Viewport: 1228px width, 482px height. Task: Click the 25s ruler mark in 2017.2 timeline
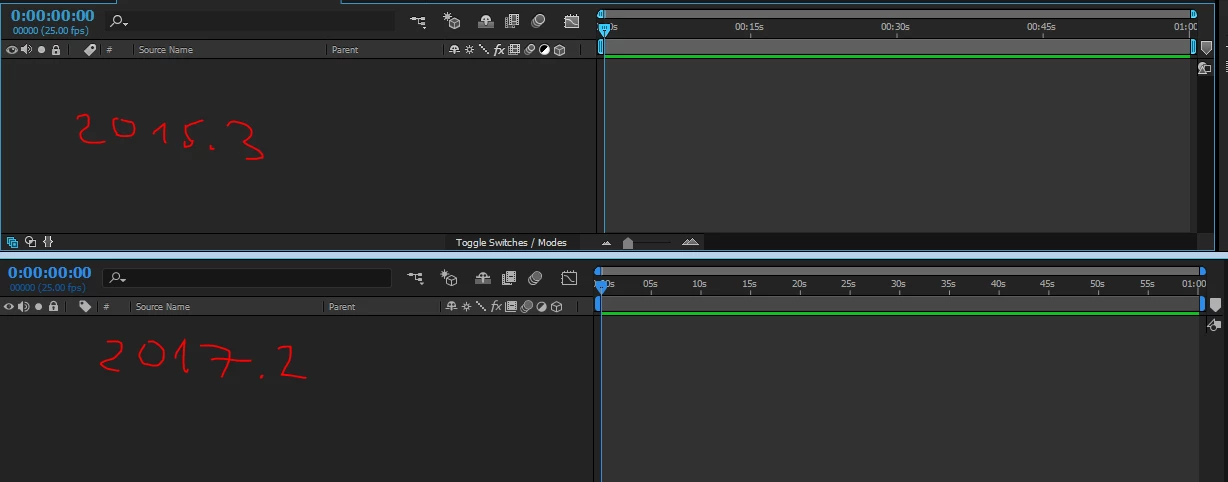[848, 284]
